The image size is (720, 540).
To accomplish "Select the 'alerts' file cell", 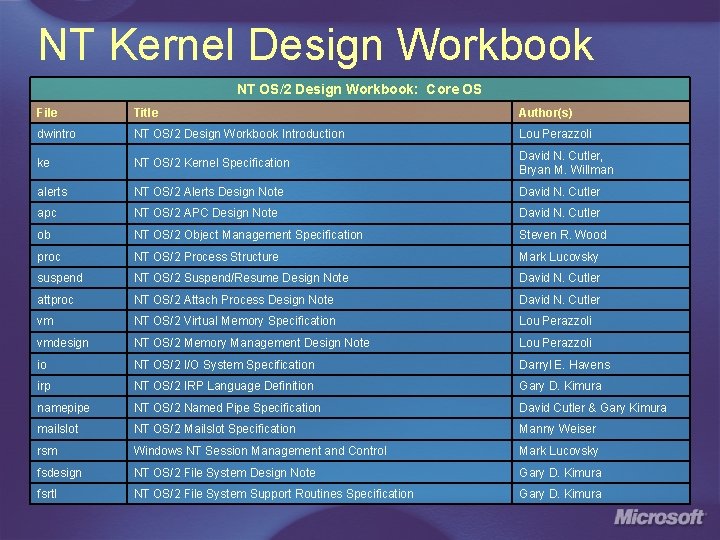I will point(79,191).
